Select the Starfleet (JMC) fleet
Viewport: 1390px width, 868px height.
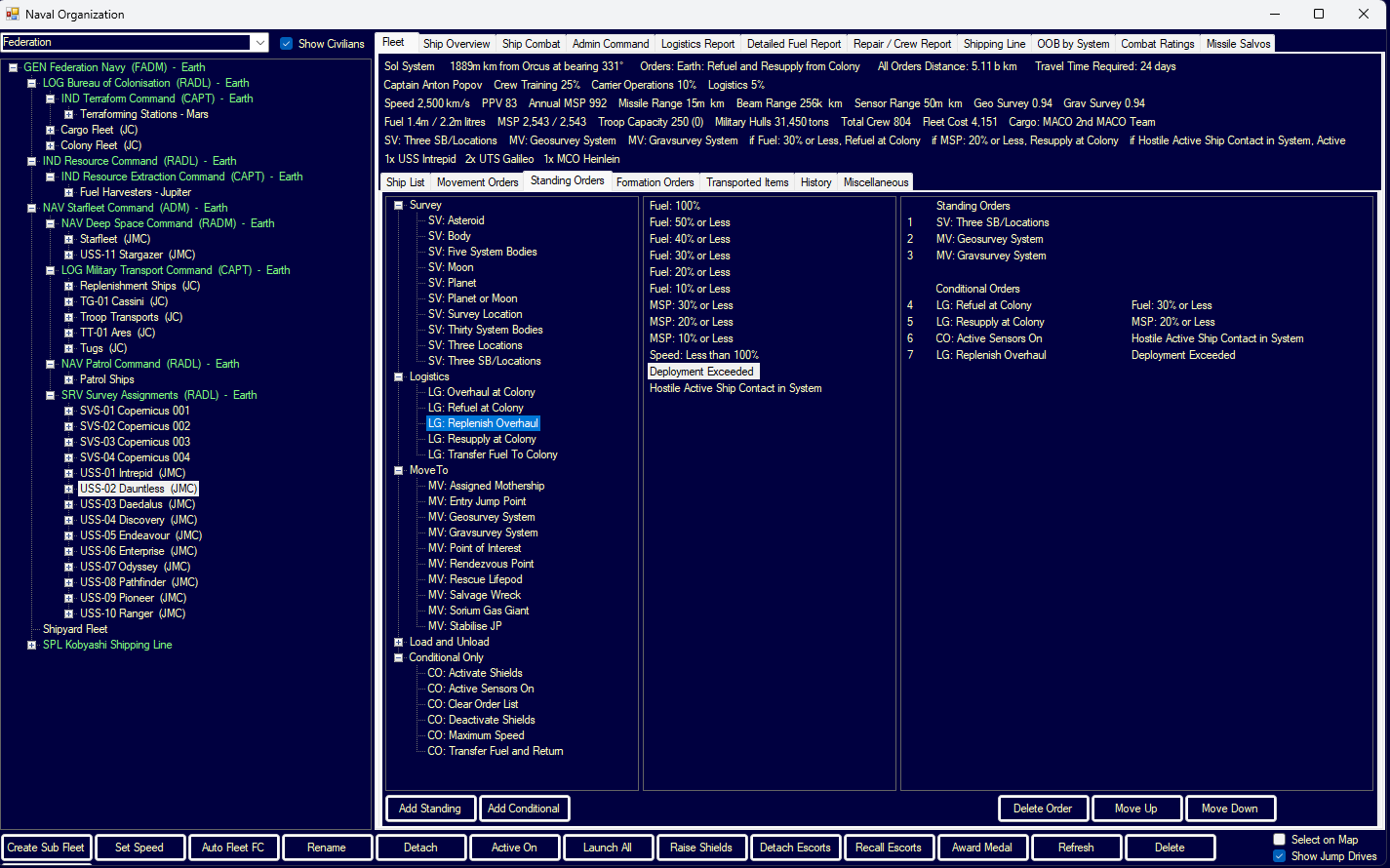click(115, 239)
